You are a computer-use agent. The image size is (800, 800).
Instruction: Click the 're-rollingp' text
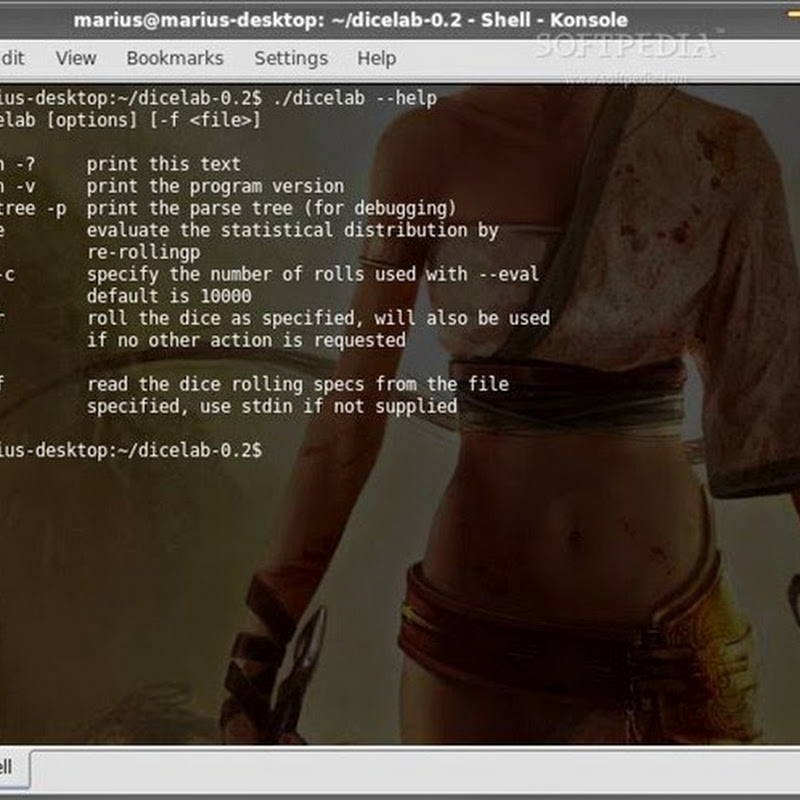coord(143,253)
